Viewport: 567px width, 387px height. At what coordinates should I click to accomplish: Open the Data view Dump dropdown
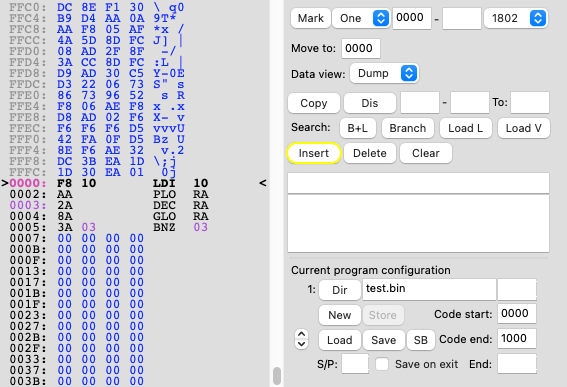(x=384, y=73)
